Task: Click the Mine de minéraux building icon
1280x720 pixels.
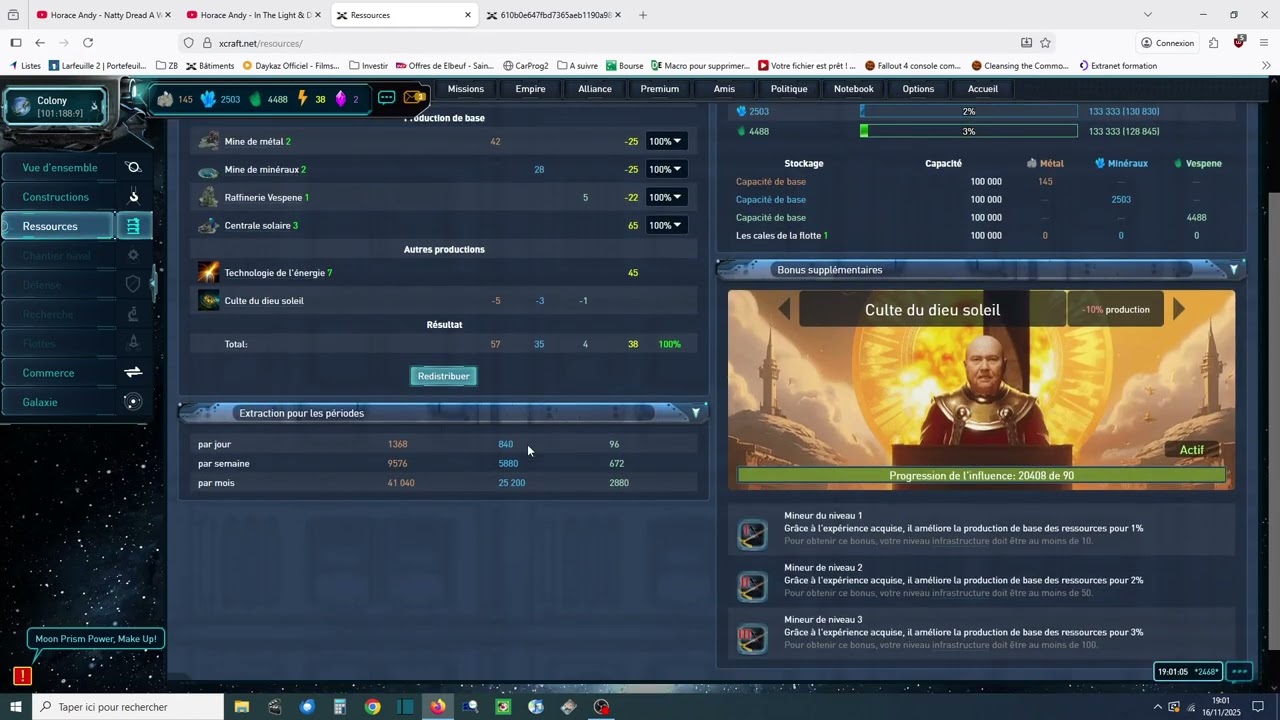Action: (208, 170)
